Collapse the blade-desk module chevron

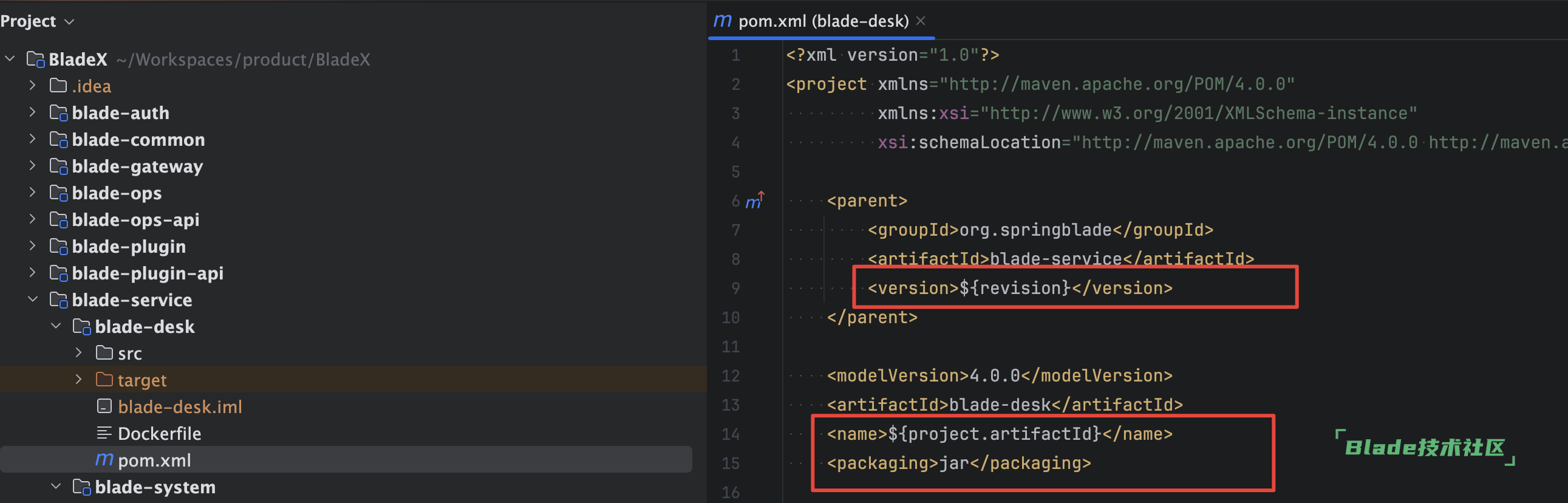[55, 326]
